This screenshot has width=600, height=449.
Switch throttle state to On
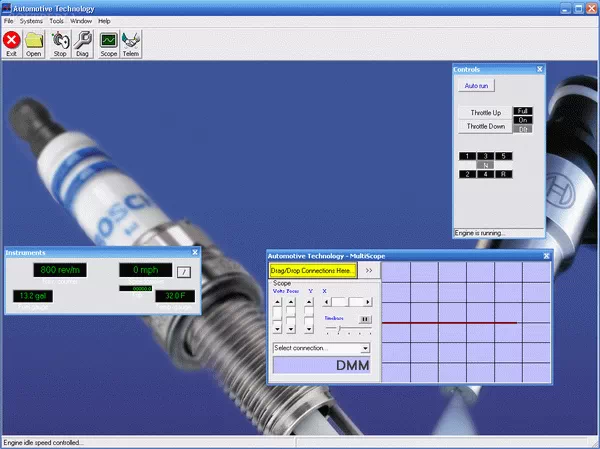pyautogui.click(x=523, y=120)
